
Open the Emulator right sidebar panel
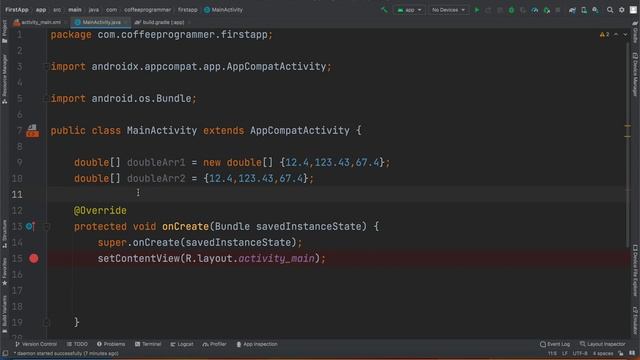tap(635, 320)
